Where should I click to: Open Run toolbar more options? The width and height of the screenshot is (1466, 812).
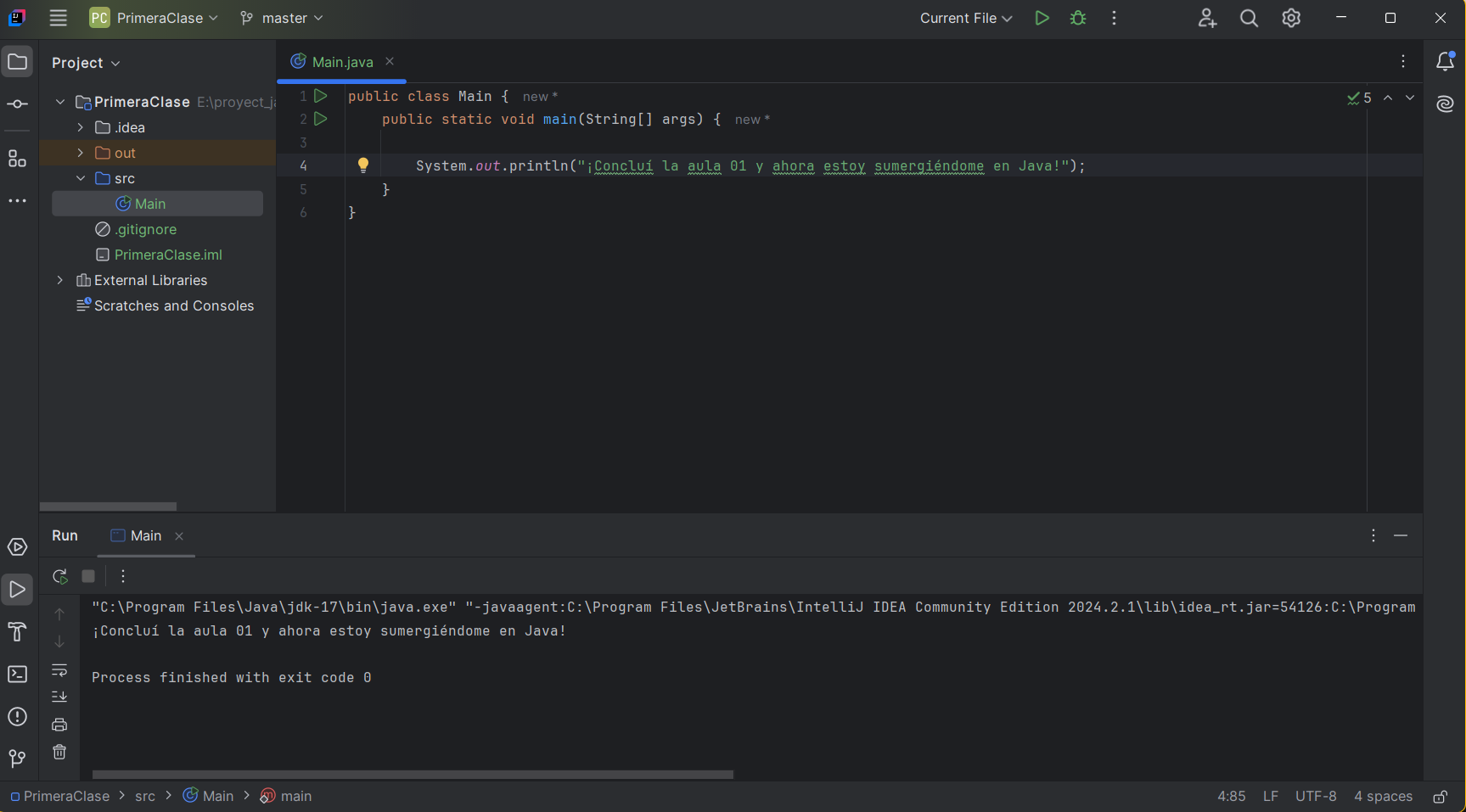[123, 576]
